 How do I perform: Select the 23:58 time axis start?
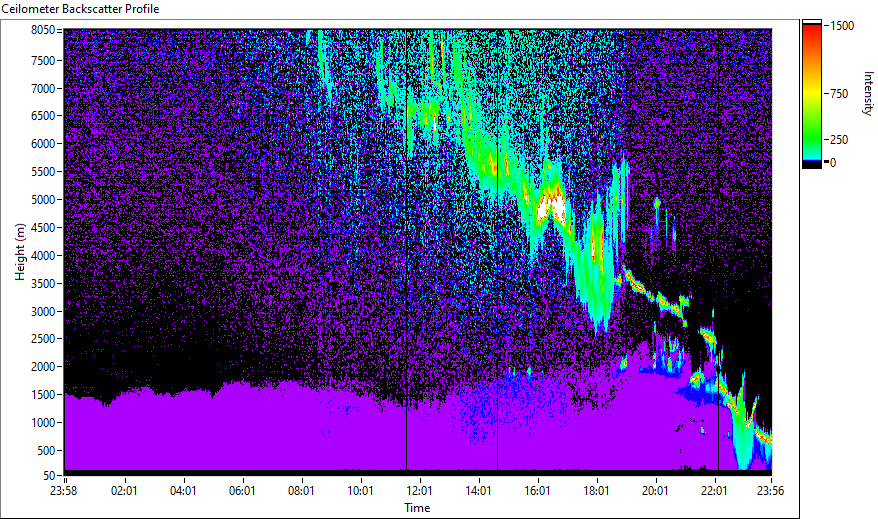pyautogui.click(x=63, y=491)
